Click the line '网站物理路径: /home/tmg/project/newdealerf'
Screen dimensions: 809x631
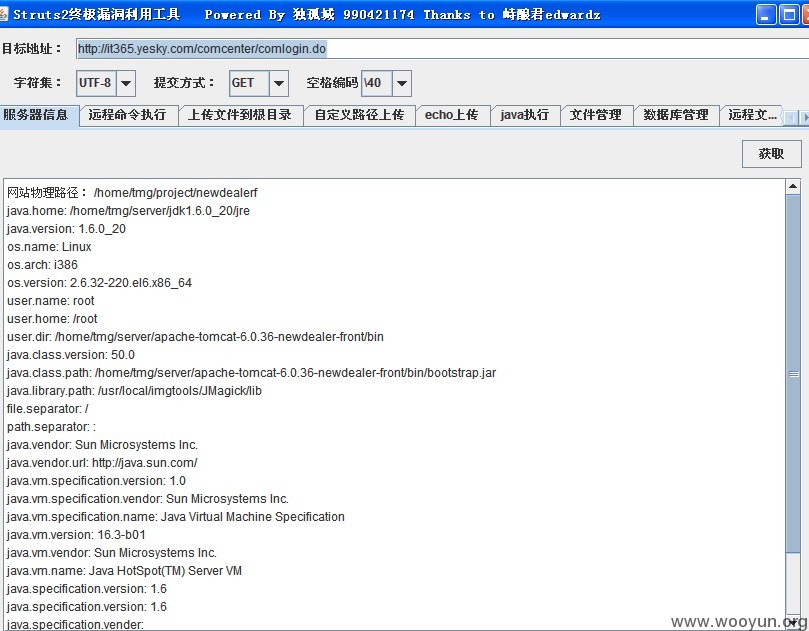coord(132,193)
